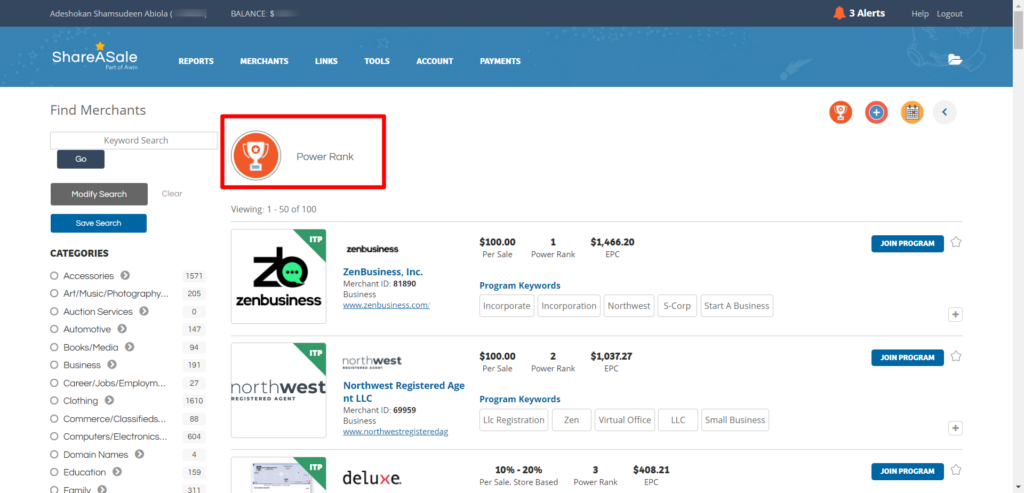
Task: Open the orange calendar icon
Action: [911, 112]
